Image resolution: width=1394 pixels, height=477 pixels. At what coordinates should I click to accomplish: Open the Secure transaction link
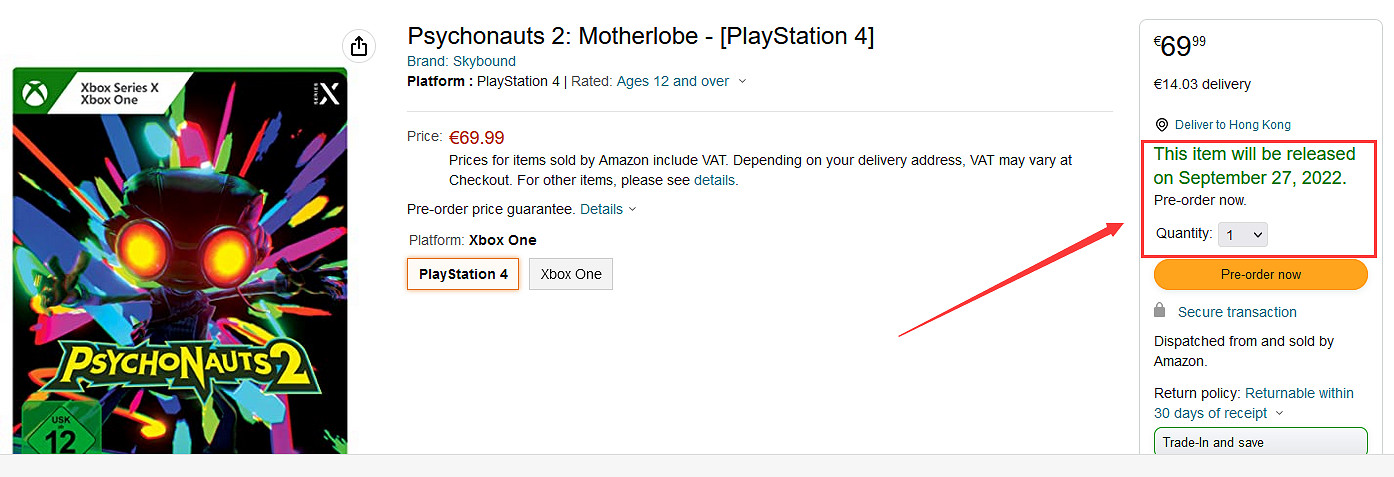1237,312
